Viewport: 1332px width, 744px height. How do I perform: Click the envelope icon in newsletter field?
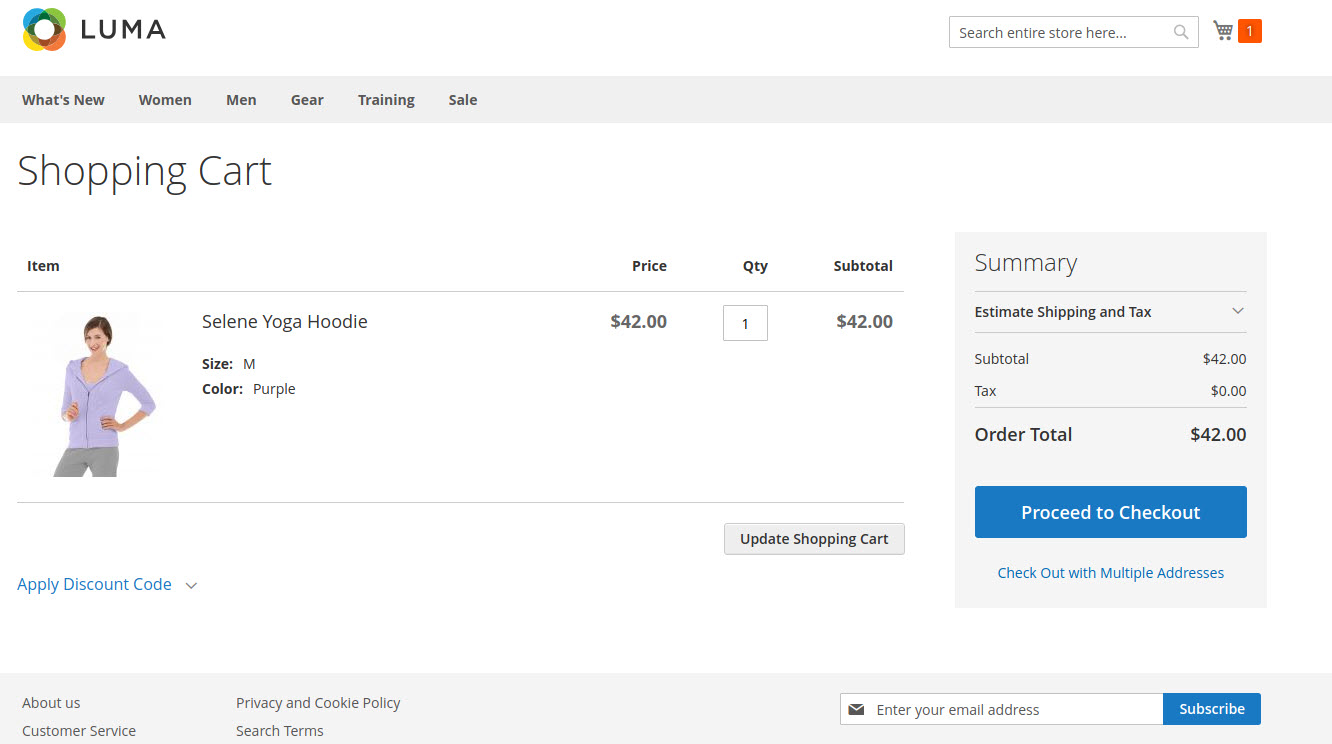point(856,709)
